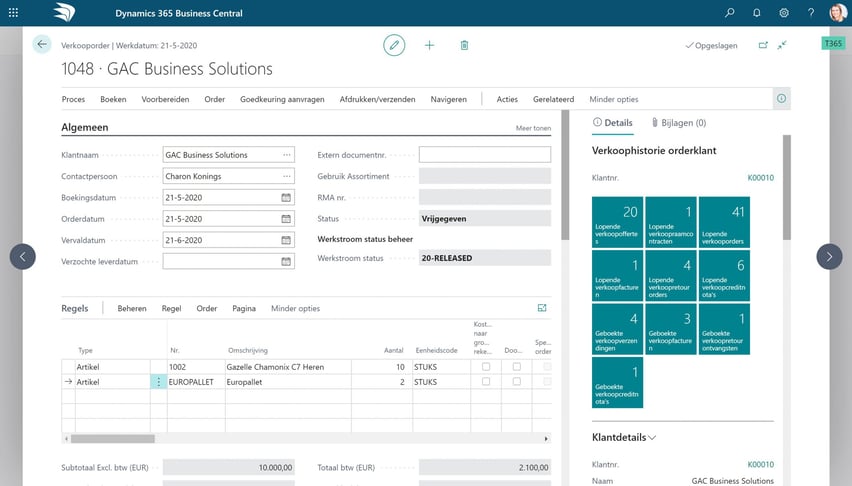The height and width of the screenshot is (486, 852).
Task: Open the Order menu in the header action bar
Action: 215,99
